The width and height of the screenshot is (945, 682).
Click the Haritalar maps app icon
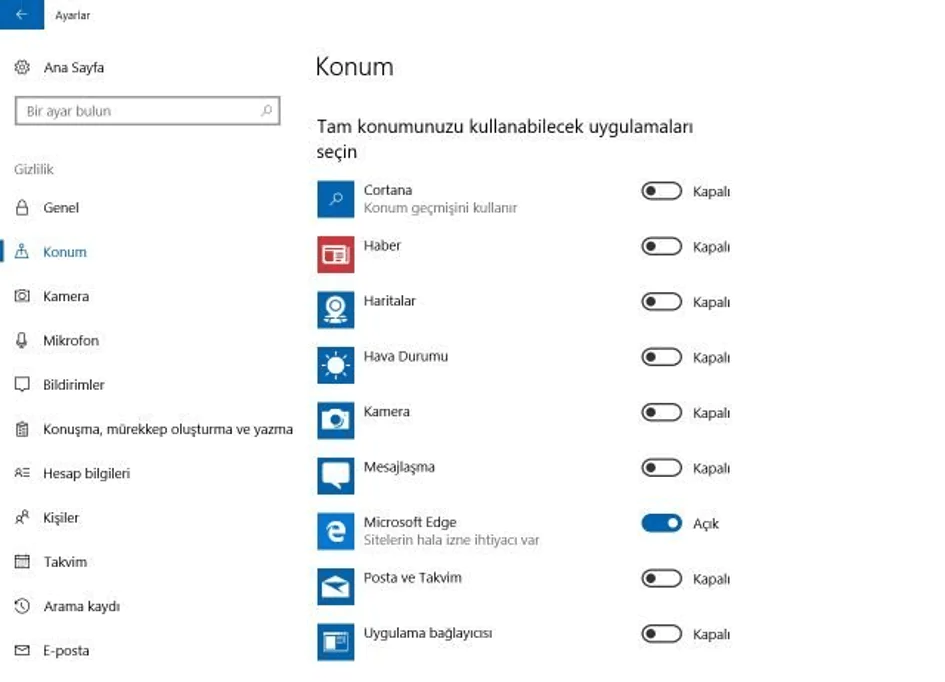point(335,310)
